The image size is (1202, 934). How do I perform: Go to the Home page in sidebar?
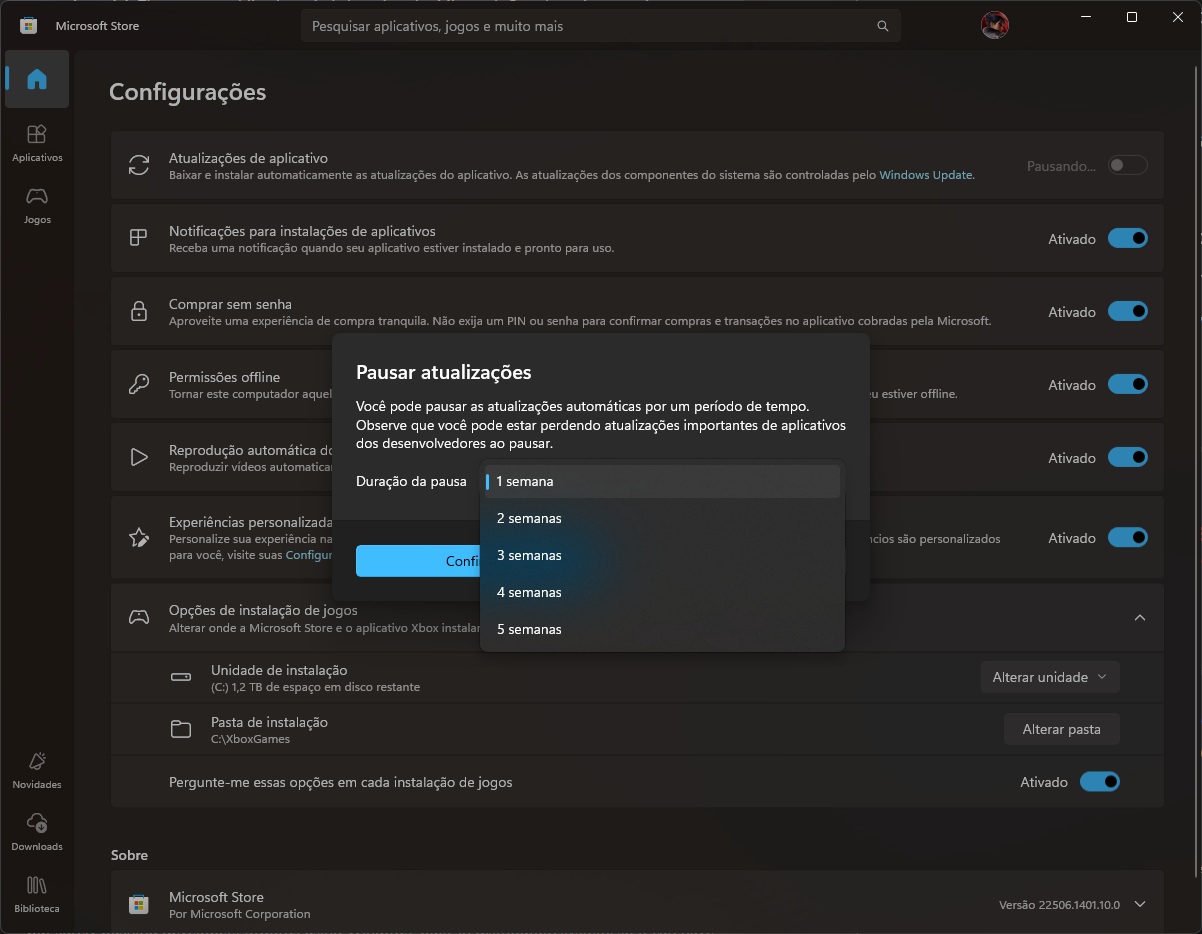tap(37, 79)
